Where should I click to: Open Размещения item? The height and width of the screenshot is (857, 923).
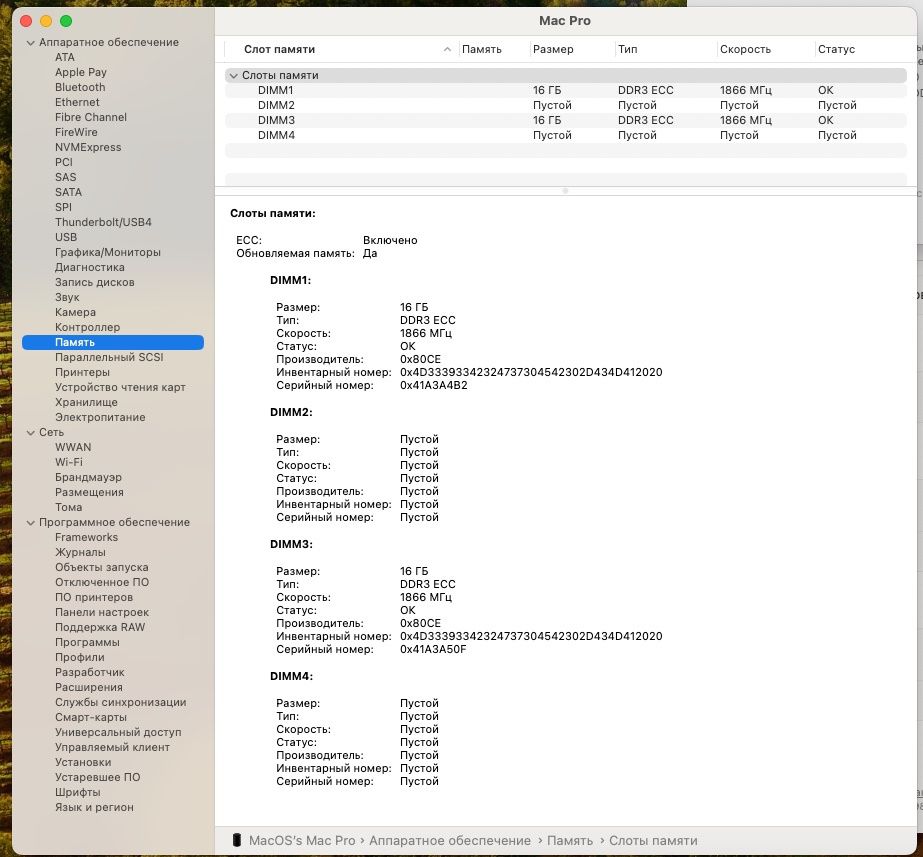[89, 493]
